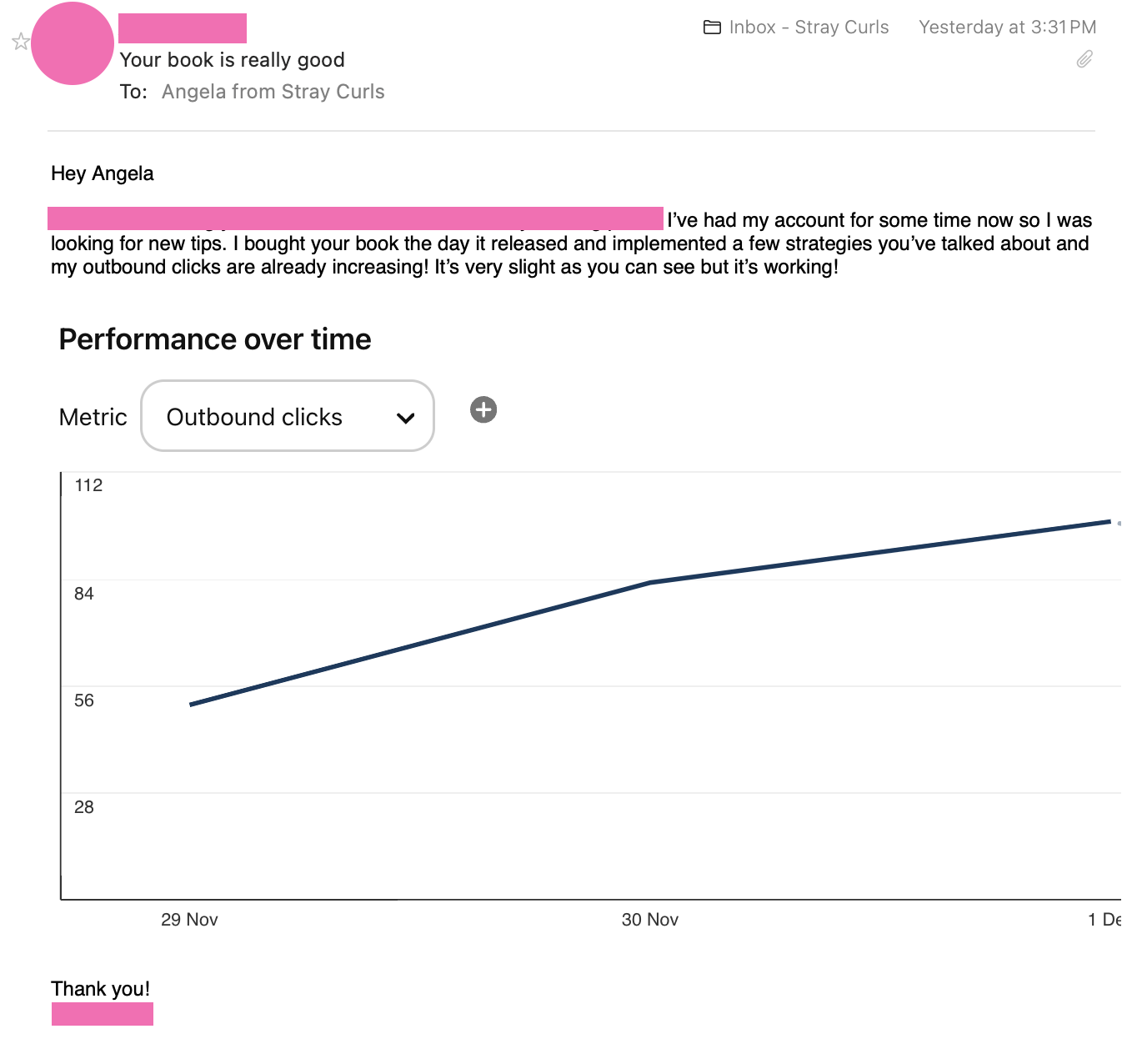The height and width of the screenshot is (1064, 1147).
Task: Click the Performance over time heading
Action: point(215,339)
